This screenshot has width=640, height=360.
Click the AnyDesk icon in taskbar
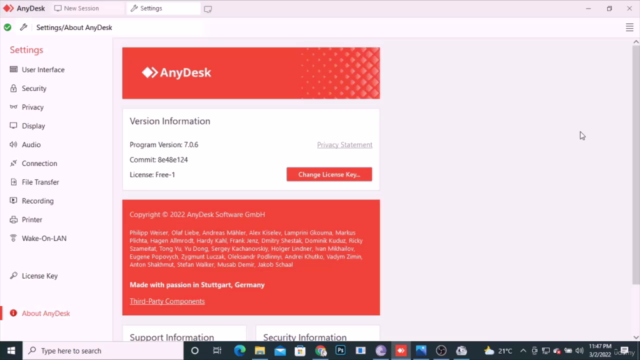[401, 351]
